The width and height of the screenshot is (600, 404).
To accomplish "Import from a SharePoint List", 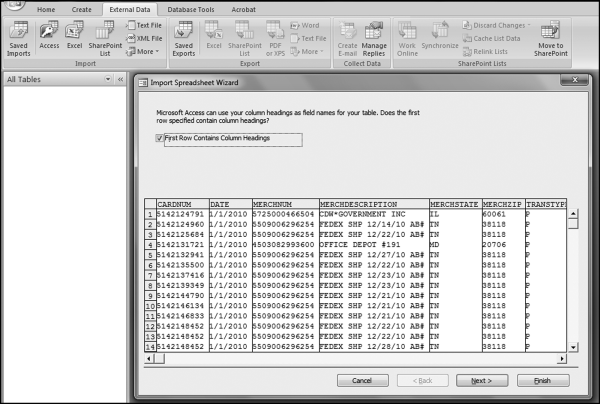I will (105, 39).
